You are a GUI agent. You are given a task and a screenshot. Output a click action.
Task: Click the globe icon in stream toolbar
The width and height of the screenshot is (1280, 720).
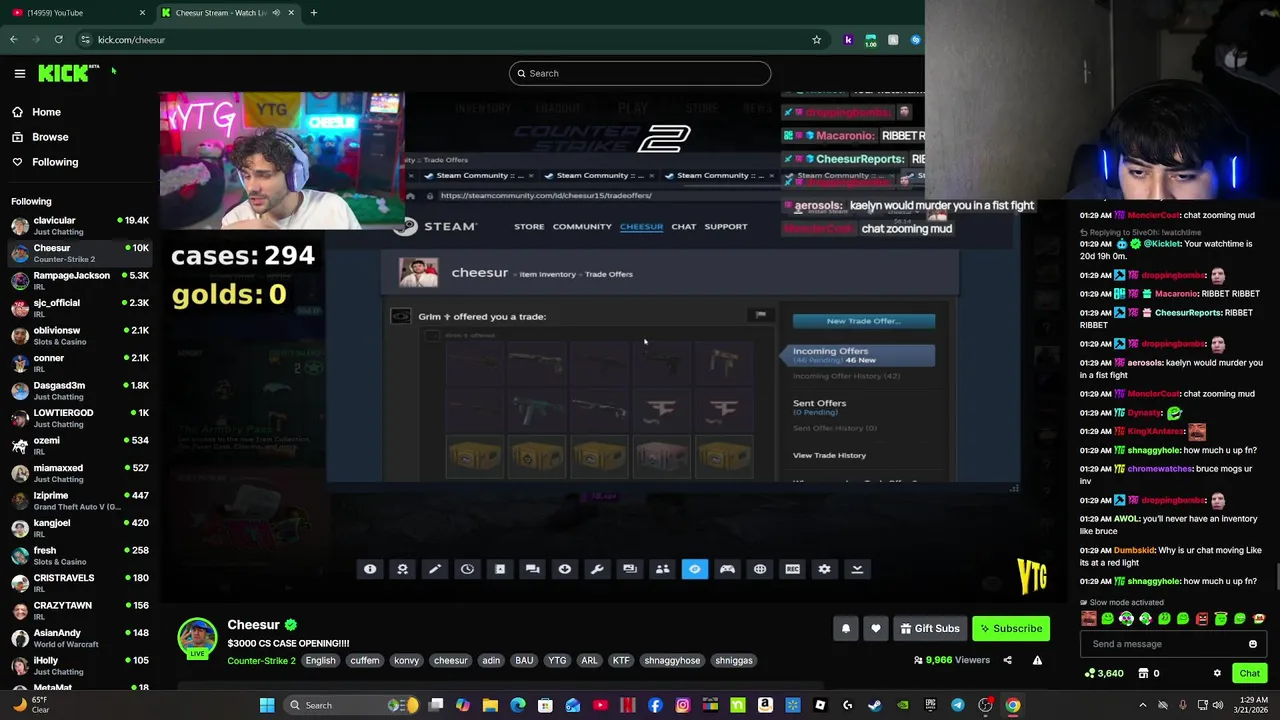click(760, 569)
